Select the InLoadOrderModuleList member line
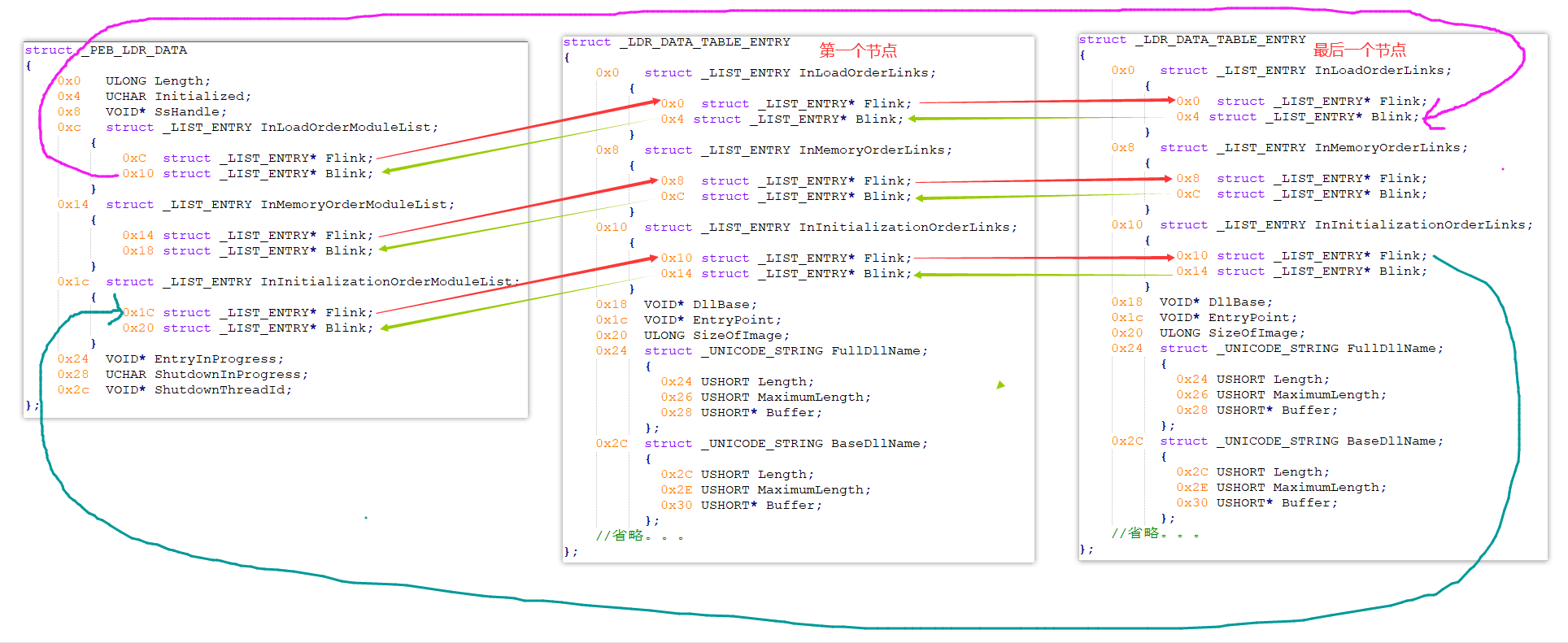Screen dimensions: 1568x643 (x=272, y=128)
